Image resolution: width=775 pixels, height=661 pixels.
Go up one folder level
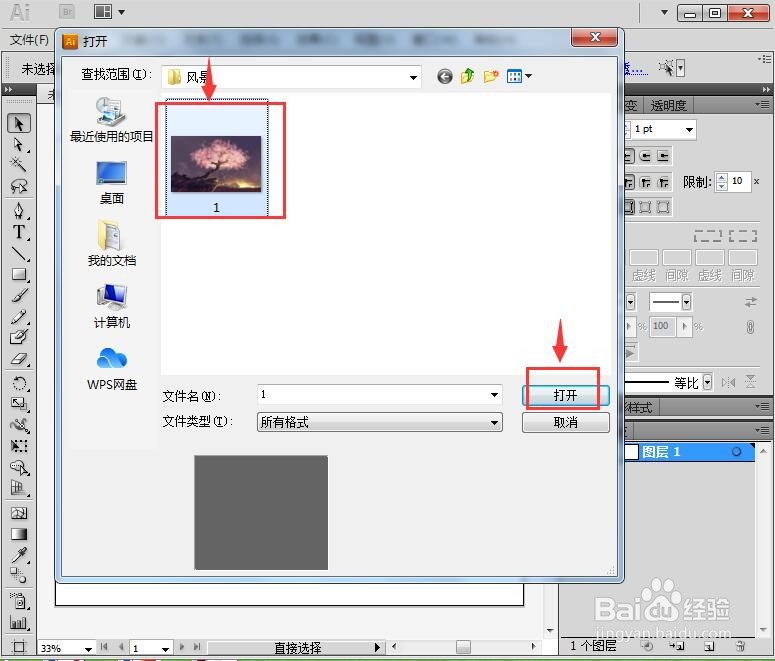pos(468,76)
